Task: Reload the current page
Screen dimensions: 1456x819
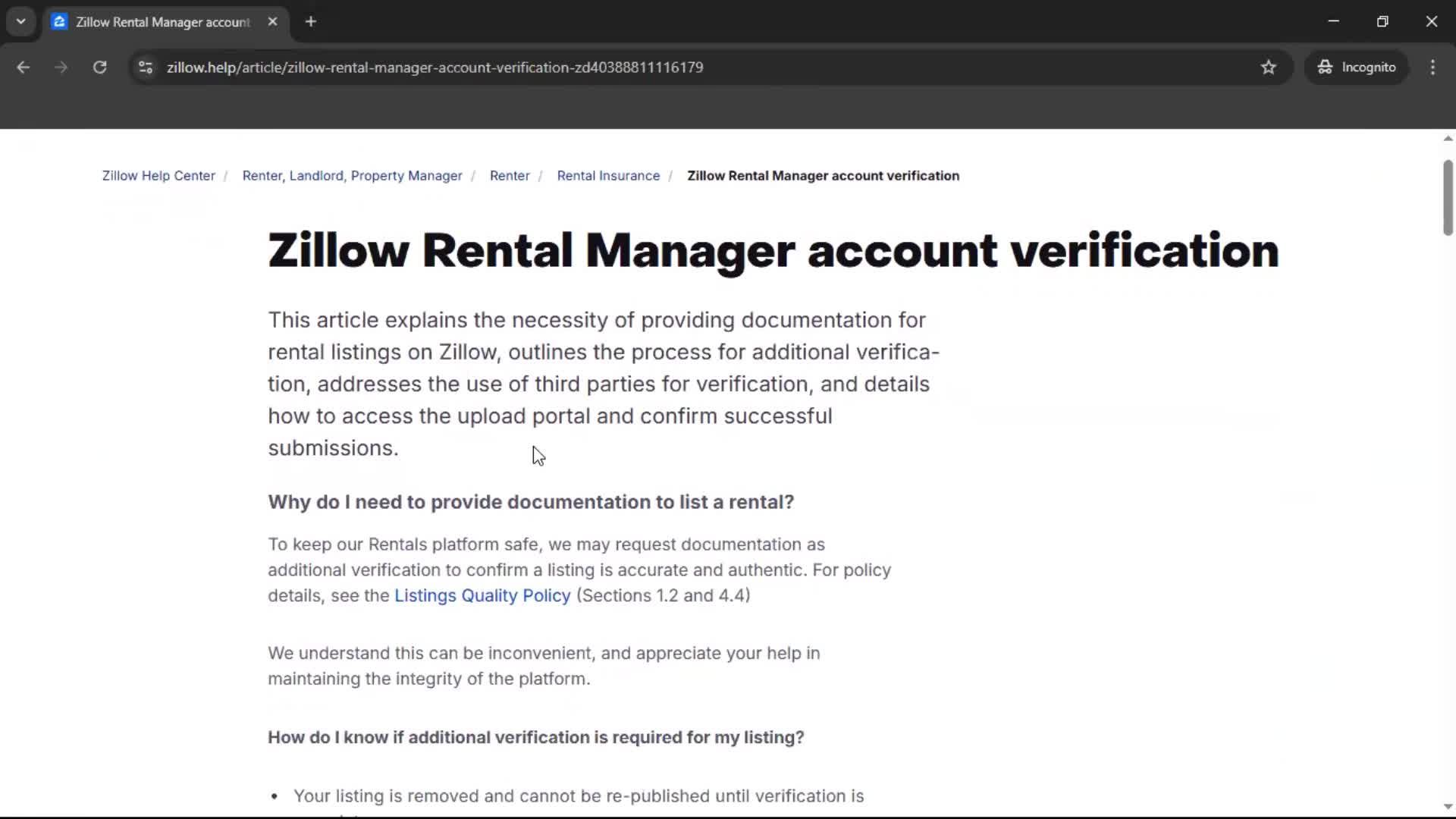Action: [99, 67]
